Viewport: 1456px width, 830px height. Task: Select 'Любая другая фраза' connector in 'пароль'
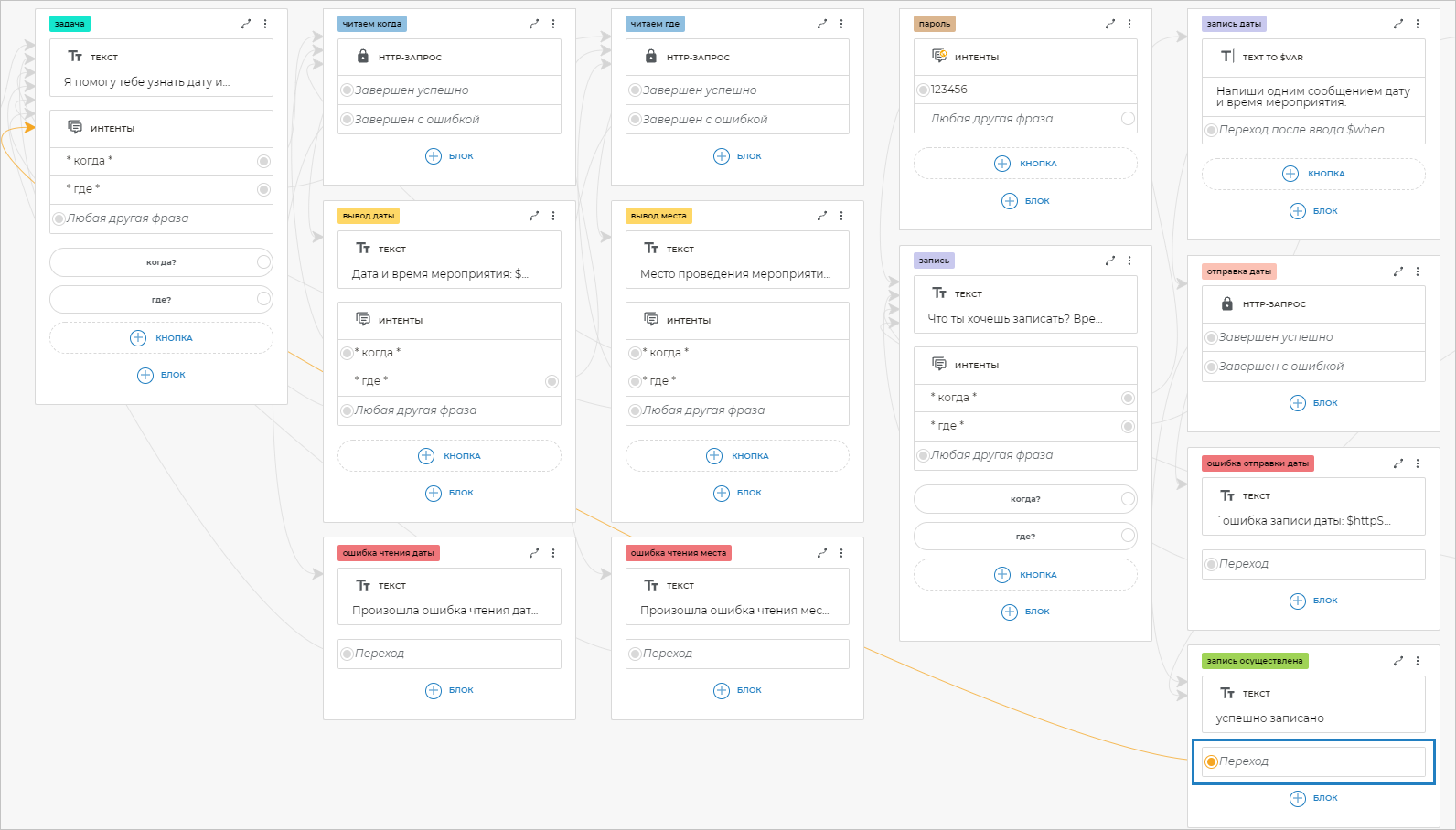tap(1128, 119)
